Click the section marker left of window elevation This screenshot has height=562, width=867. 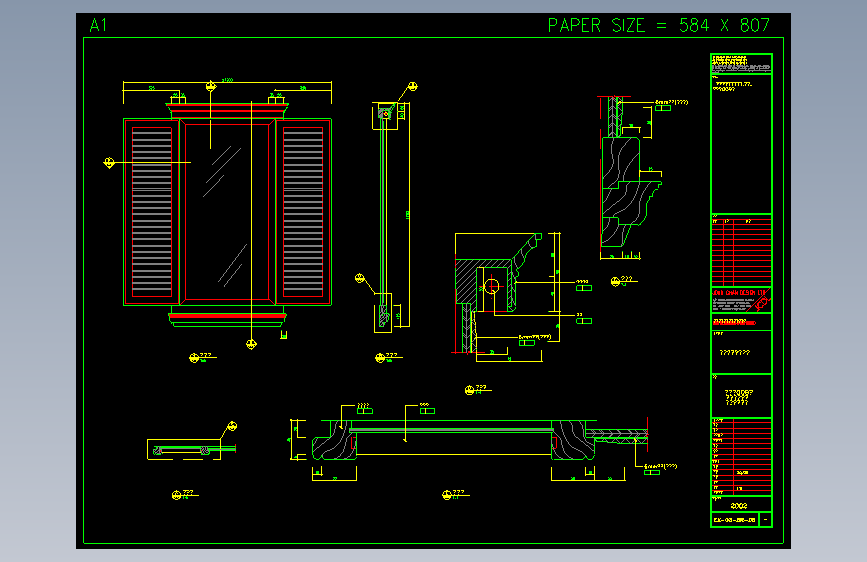pyautogui.click(x=109, y=163)
